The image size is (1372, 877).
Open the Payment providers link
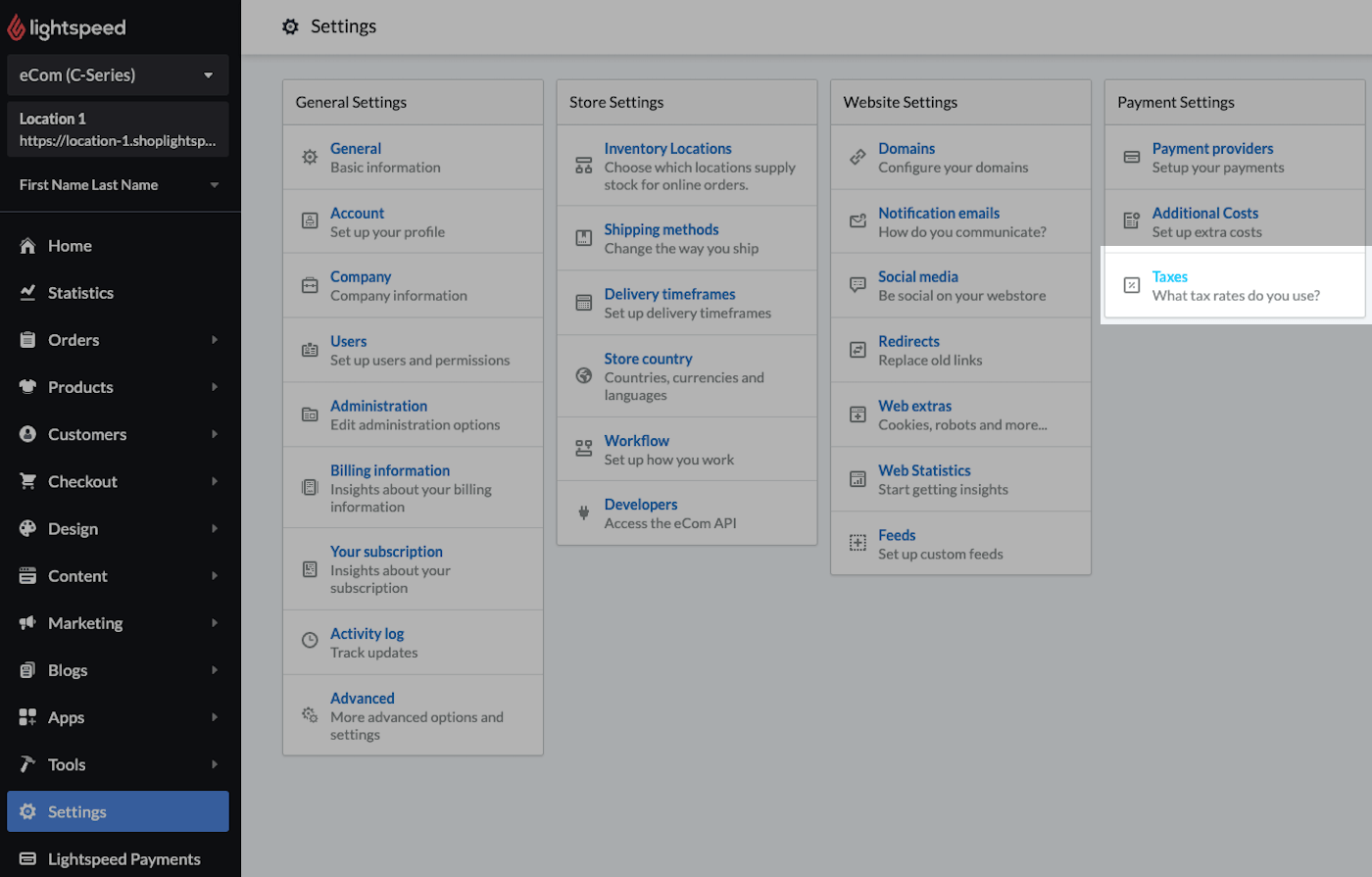(1212, 149)
